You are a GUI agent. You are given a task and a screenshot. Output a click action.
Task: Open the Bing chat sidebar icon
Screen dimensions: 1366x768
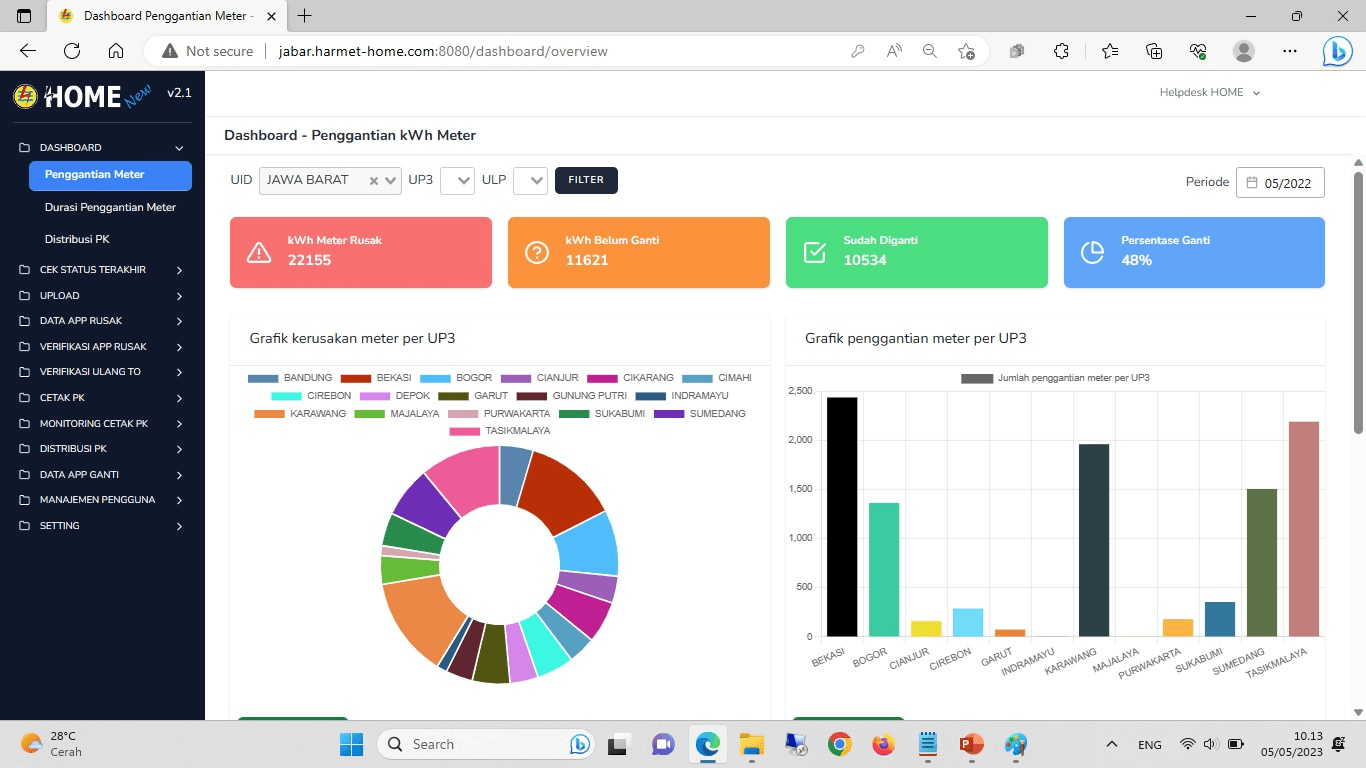click(1337, 51)
